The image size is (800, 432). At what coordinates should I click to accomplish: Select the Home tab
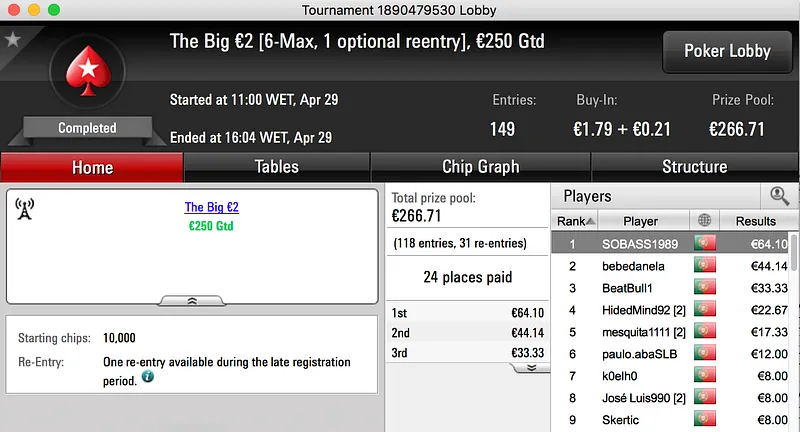pyautogui.click(x=92, y=167)
